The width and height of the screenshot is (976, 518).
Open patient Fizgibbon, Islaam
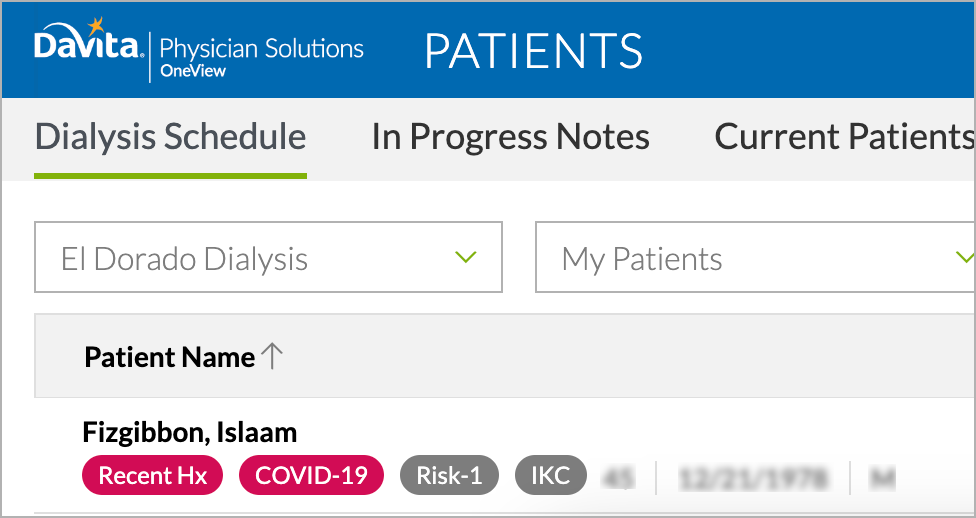tap(189, 433)
